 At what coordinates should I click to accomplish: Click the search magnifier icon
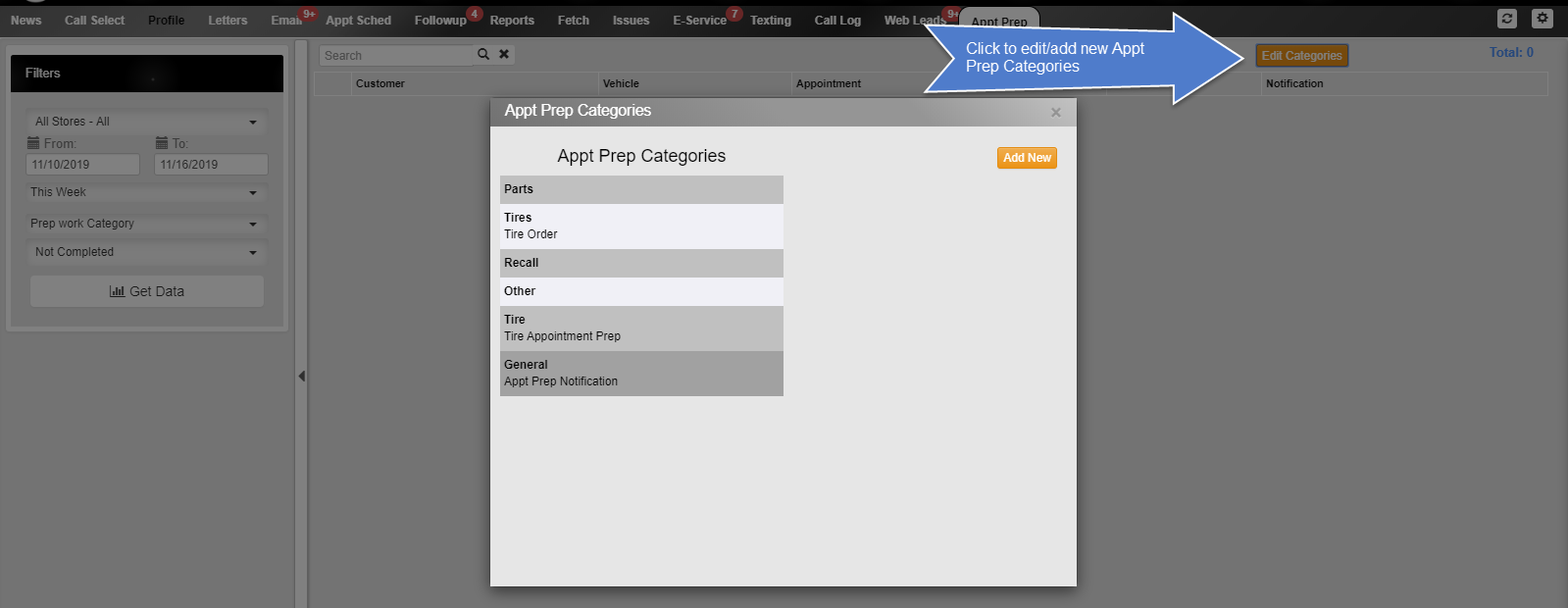[x=483, y=55]
